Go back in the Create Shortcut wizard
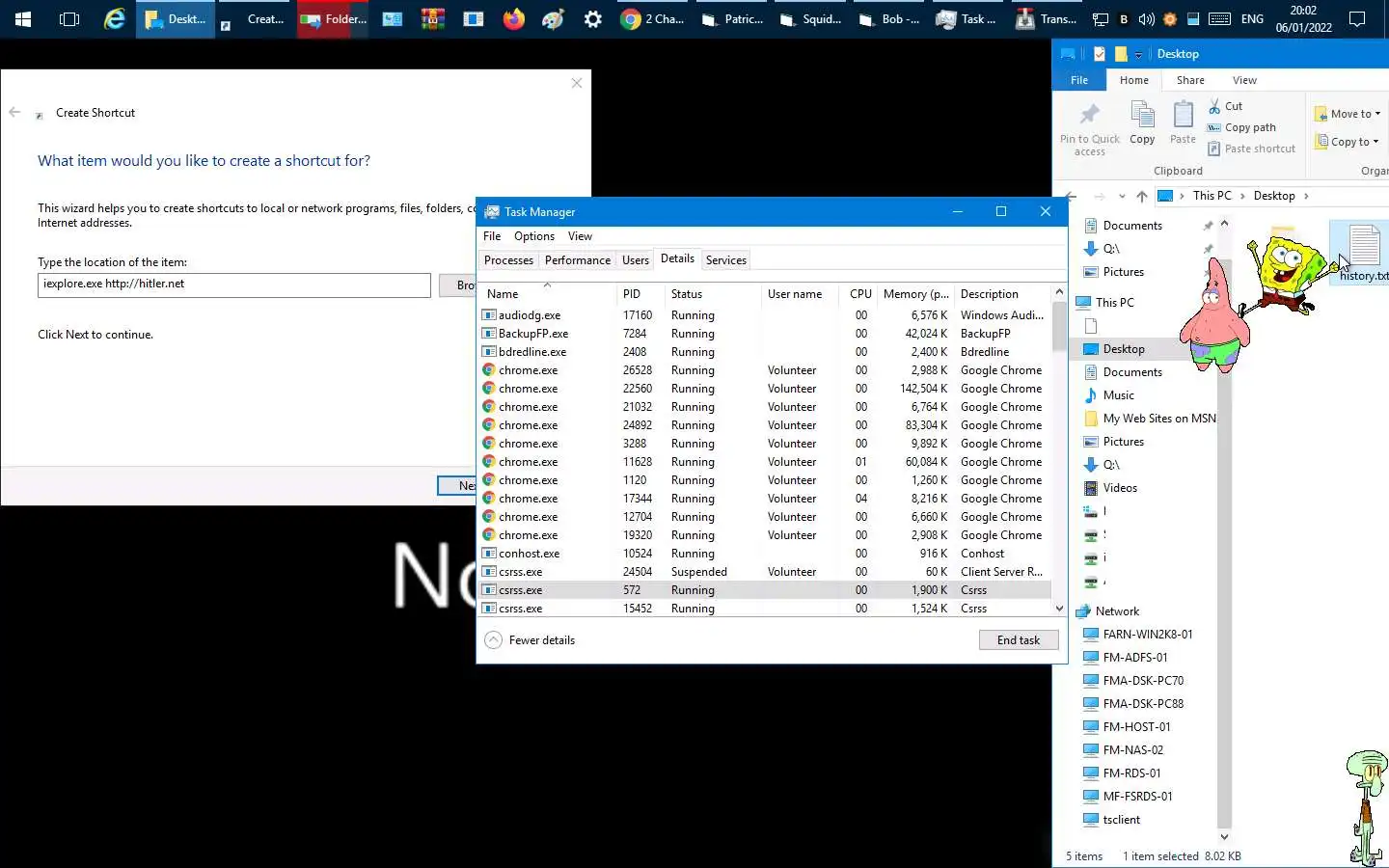Screen dimensions: 1389x868 pos(14,112)
